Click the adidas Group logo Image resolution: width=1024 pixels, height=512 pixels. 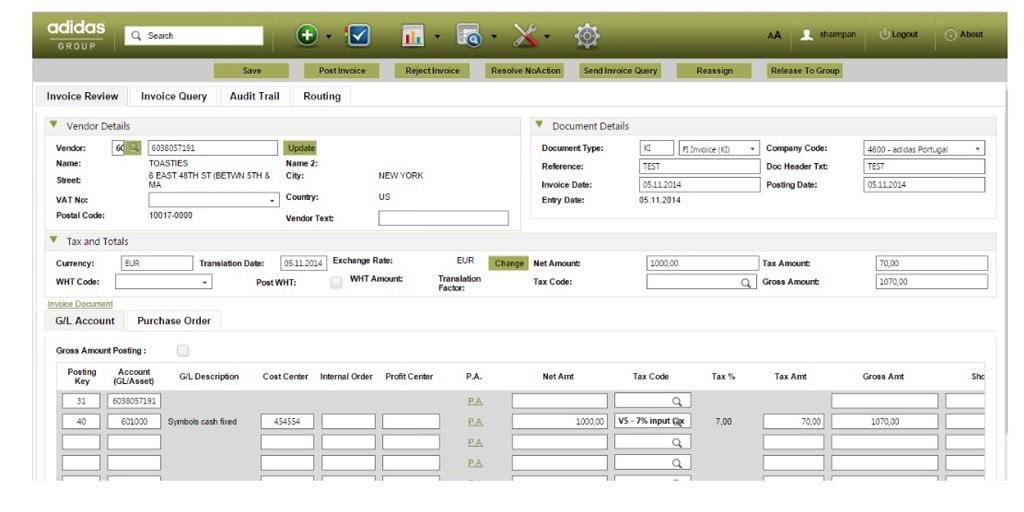pos(76,35)
